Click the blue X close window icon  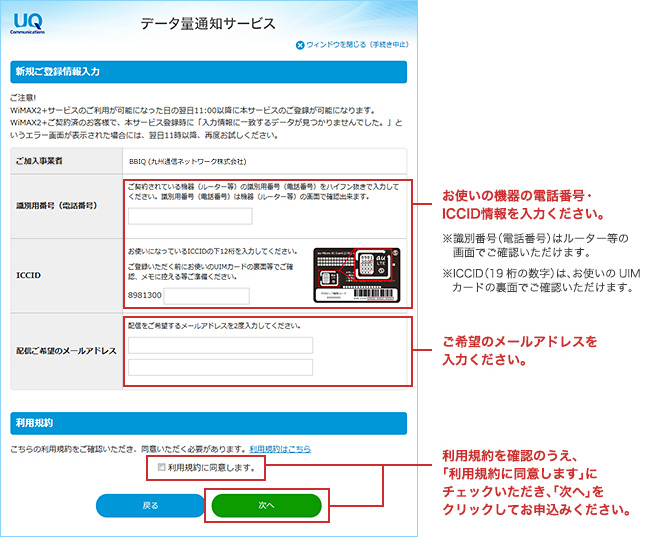coord(300,45)
